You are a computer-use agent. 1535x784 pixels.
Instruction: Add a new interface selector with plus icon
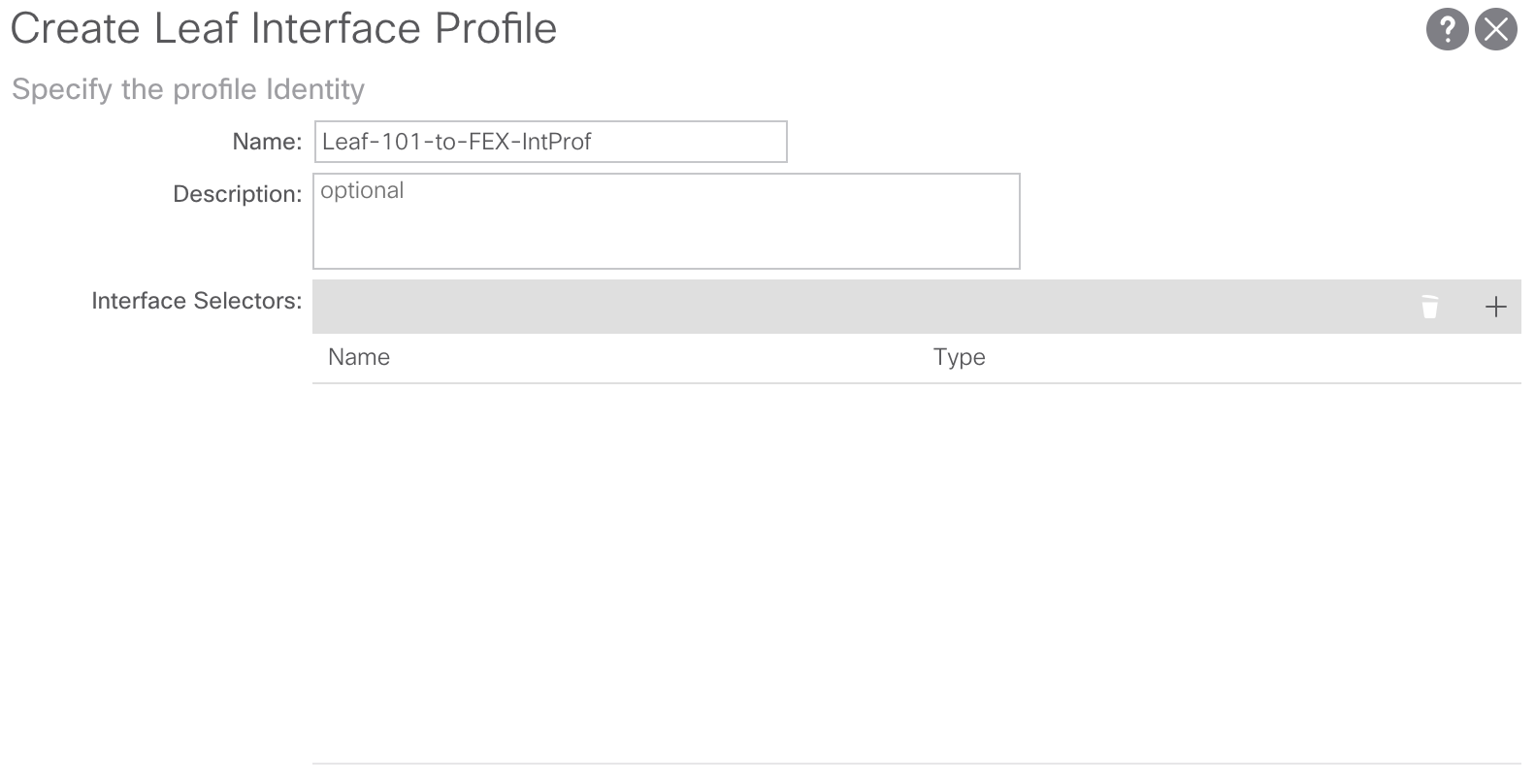[x=1495, y=308]
